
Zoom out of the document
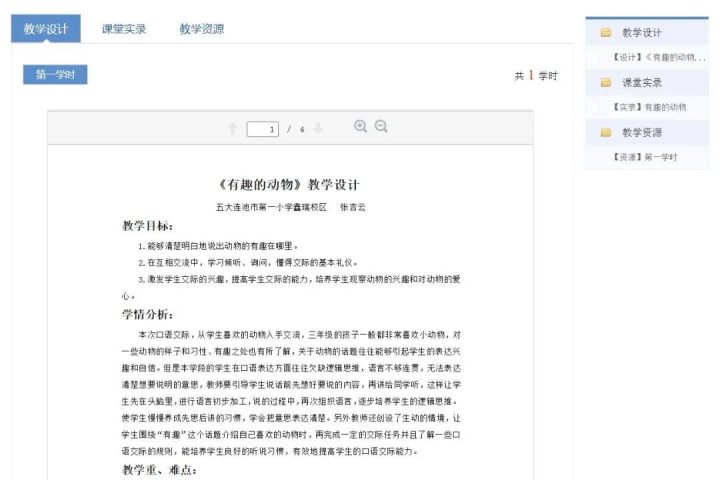click(x=381, y=127)
